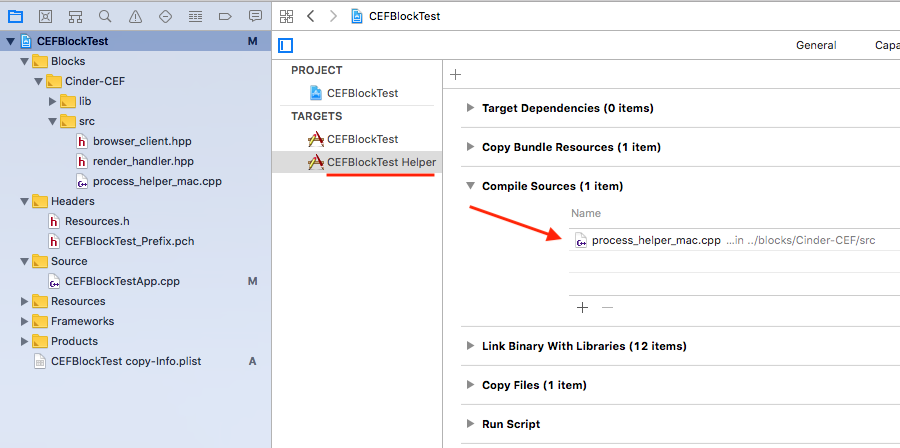Select process_helper_mac.cpp in Compile Sources
Screen dimensions: 900x448
[x=734, y=240]
